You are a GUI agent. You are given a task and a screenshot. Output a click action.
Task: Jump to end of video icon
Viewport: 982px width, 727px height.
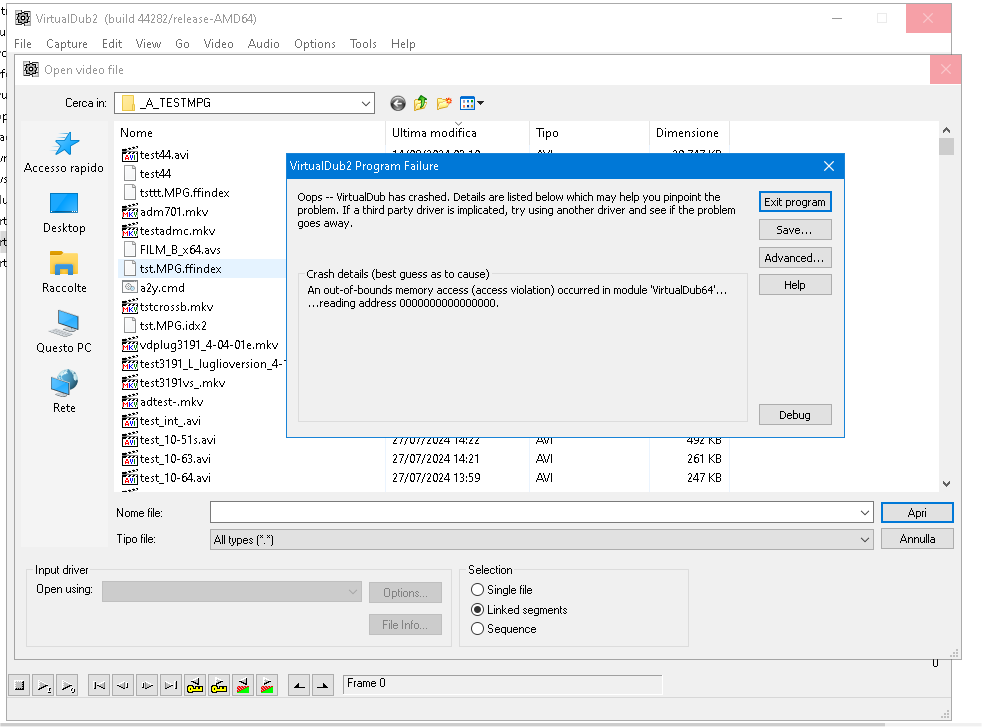(171, 686)
